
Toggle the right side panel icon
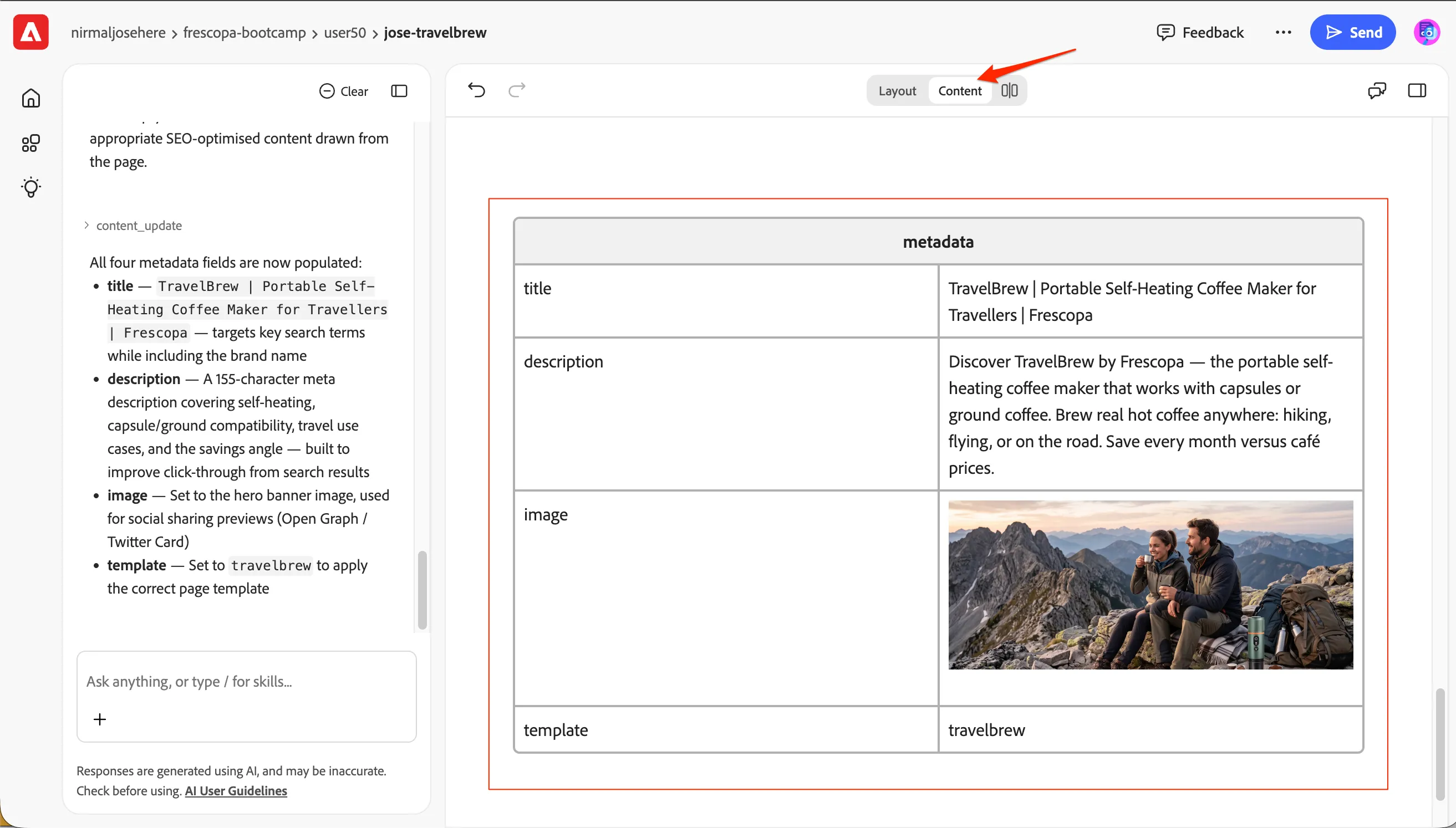[1417, 90]
